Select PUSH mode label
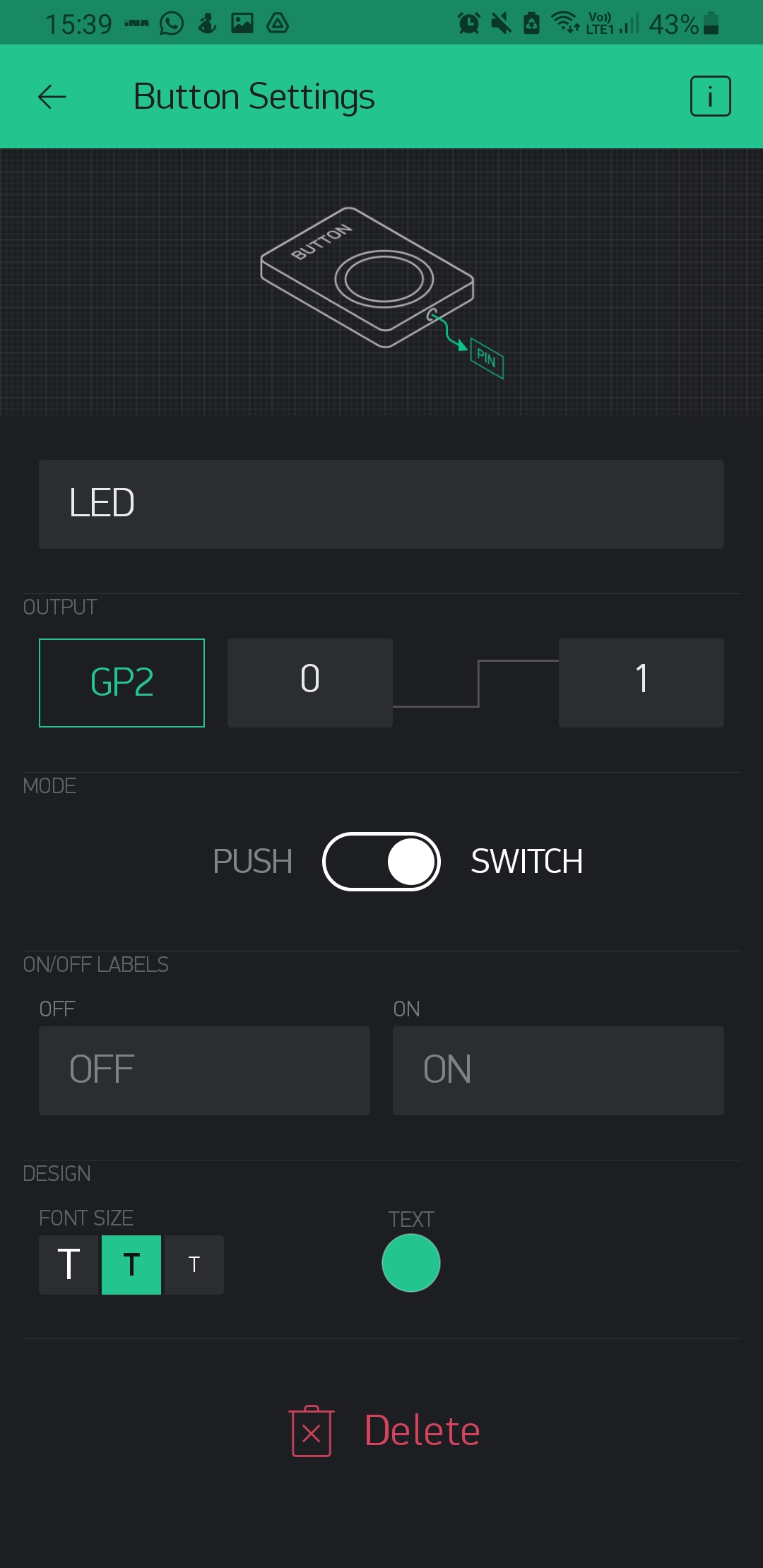 tap(252, 862)
